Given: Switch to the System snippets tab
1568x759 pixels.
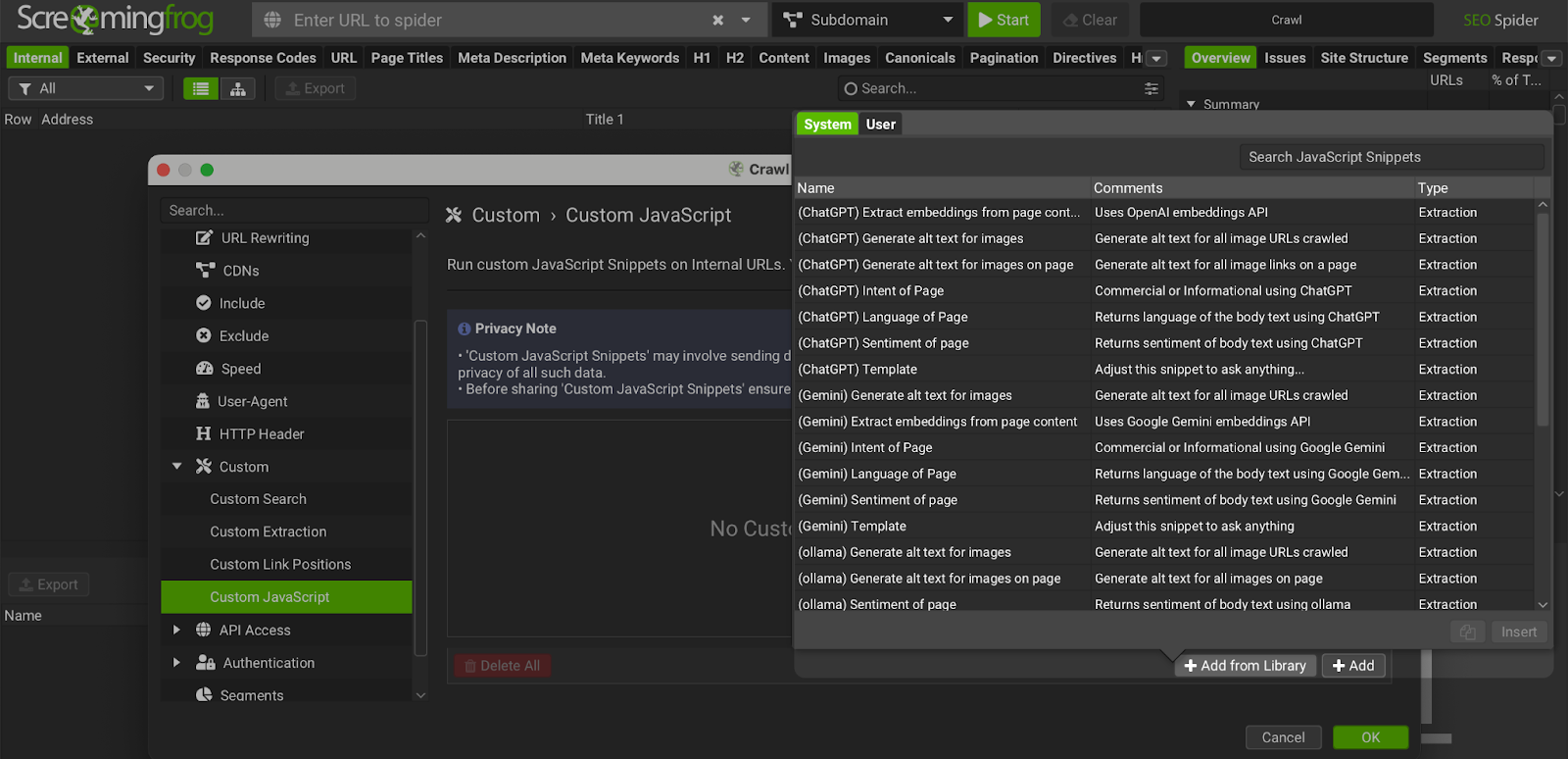Looking at the screenshot, I should coord(827,125).
